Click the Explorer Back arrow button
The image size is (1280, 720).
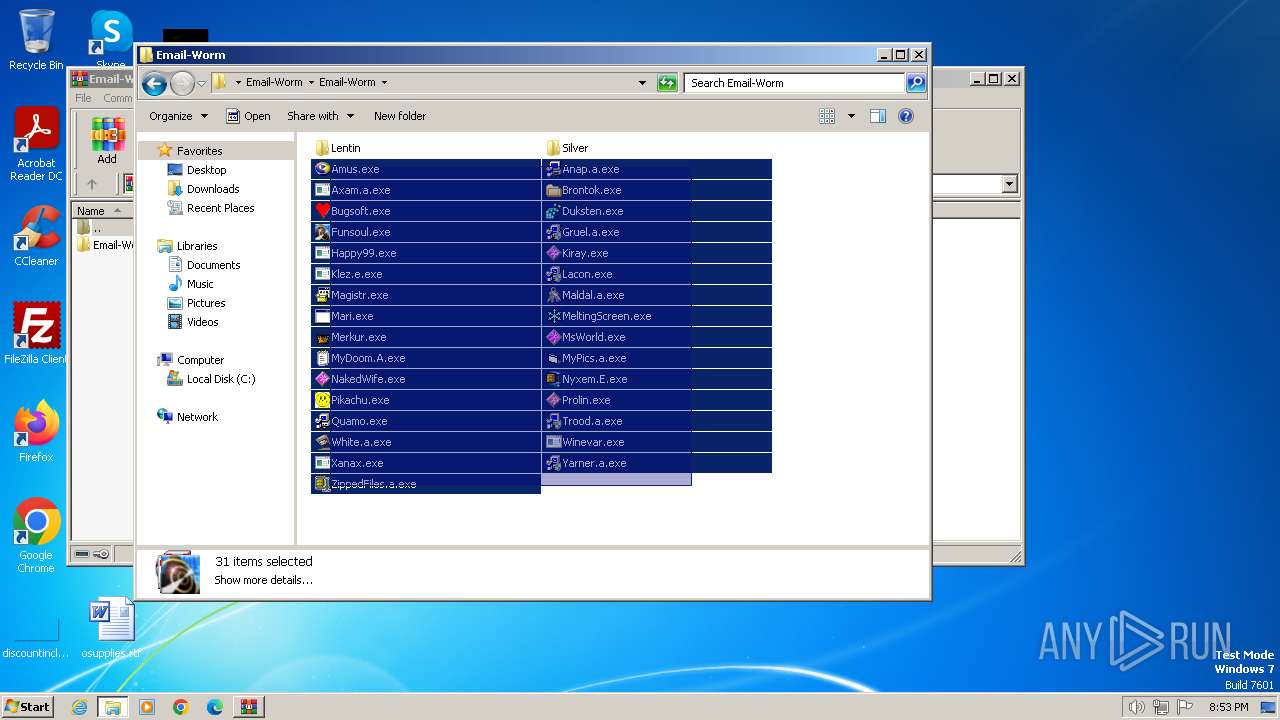(x=154, y=83)
